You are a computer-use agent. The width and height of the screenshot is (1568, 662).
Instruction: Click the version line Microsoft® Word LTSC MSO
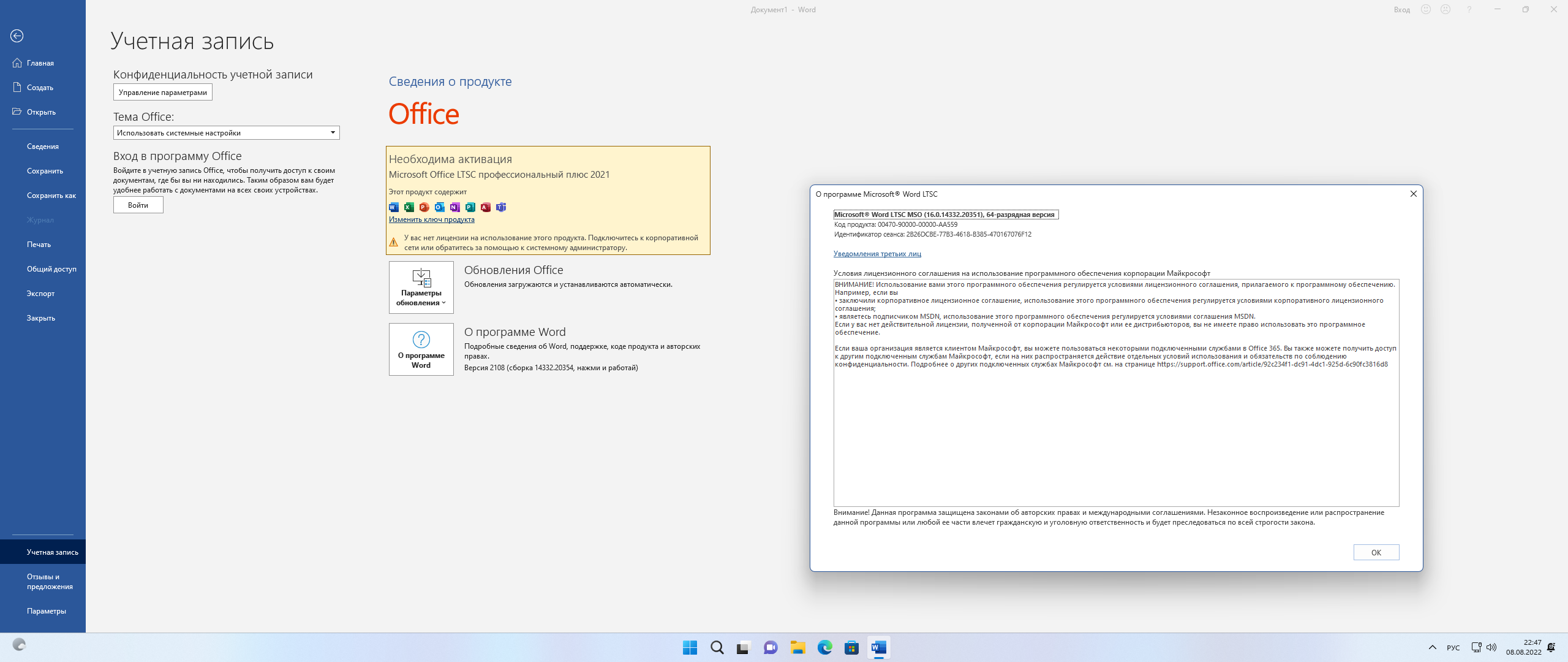[946, 215]
